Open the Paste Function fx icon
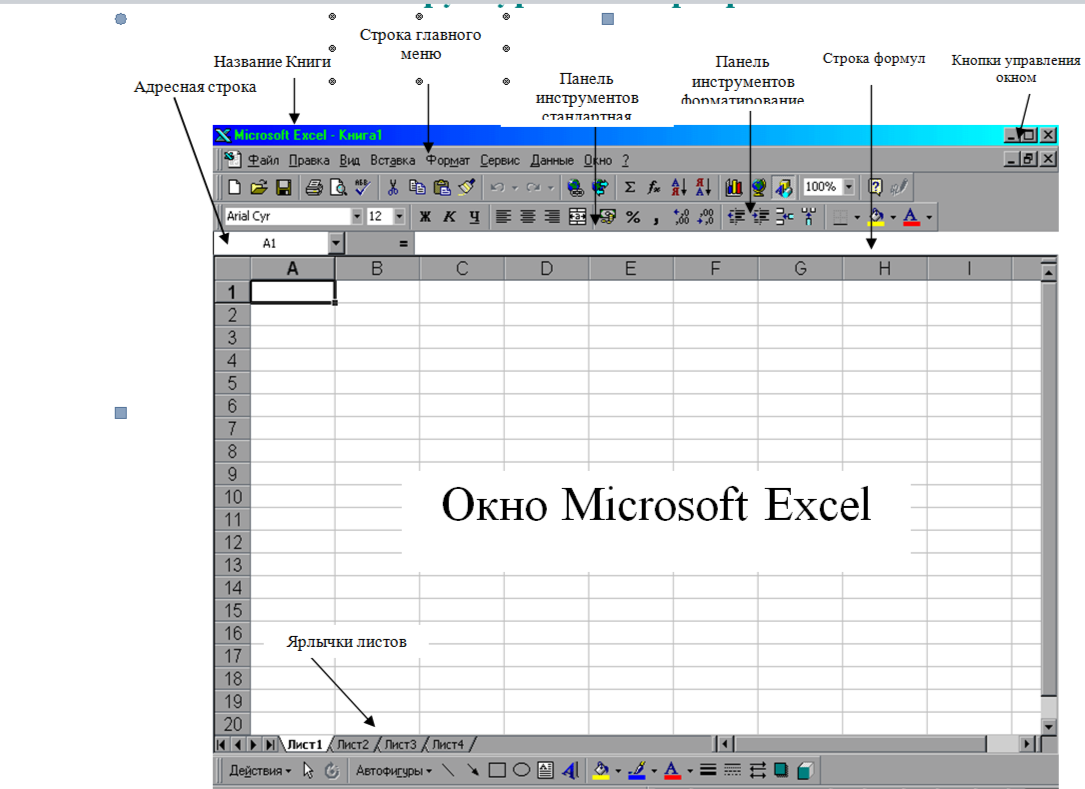This screenshot has width=1085, height=789. point(654,187)
